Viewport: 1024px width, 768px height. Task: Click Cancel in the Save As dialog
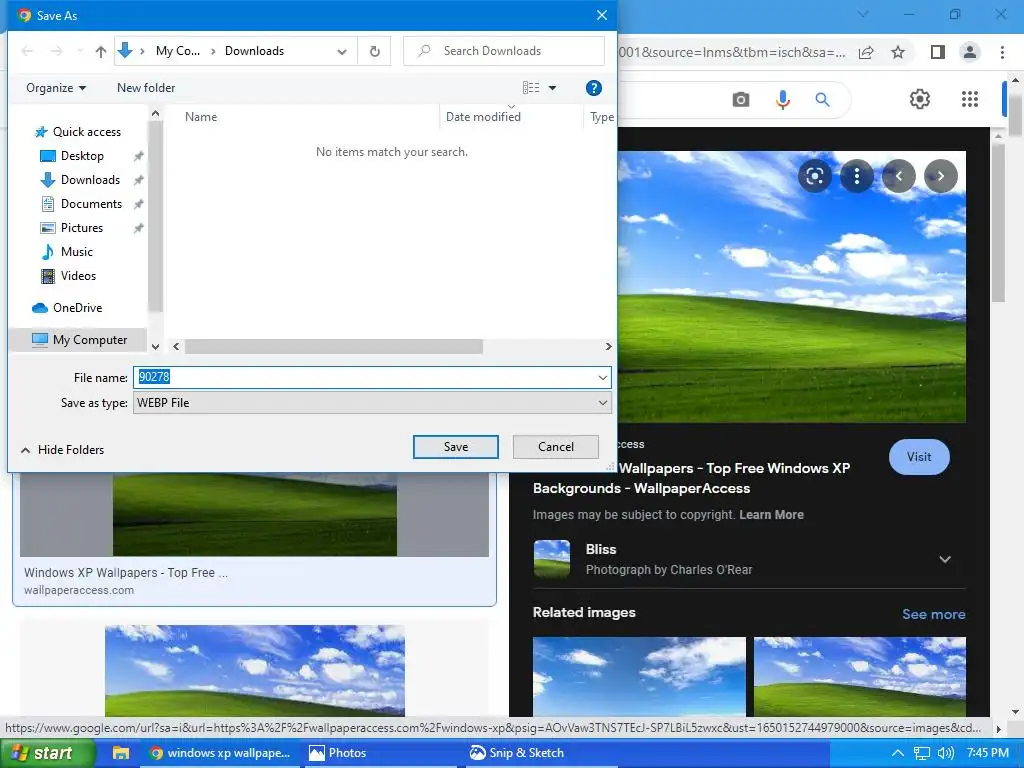point(556,447)
